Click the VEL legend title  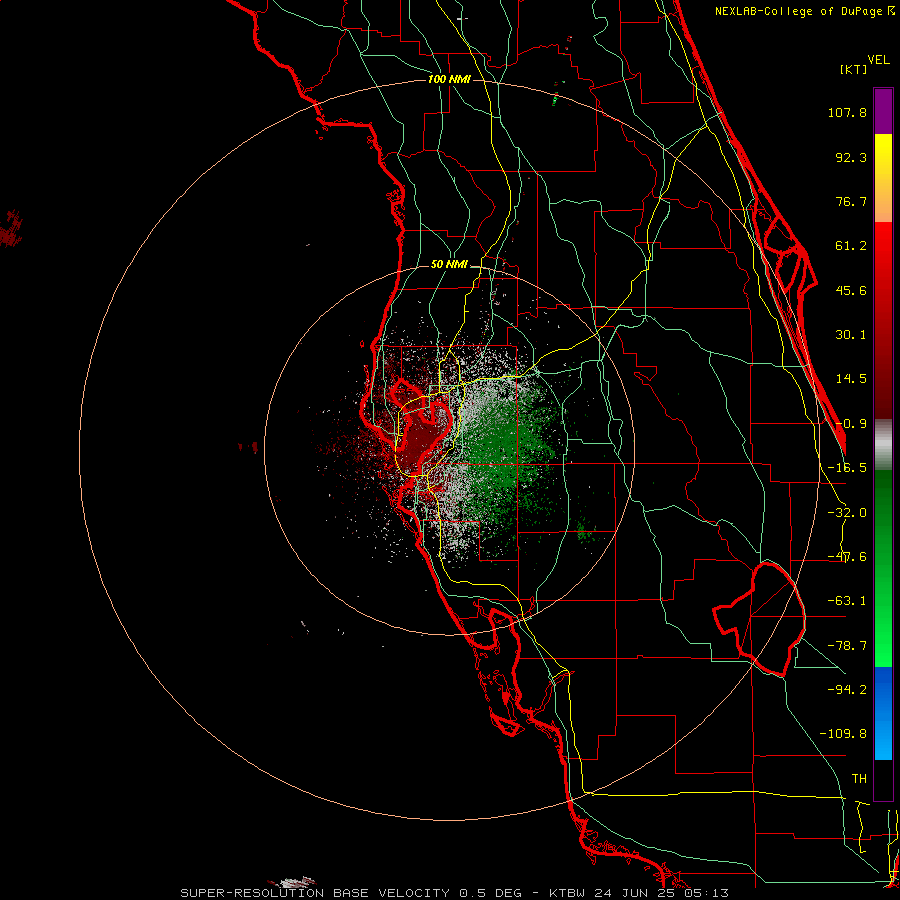click(878, 60)
